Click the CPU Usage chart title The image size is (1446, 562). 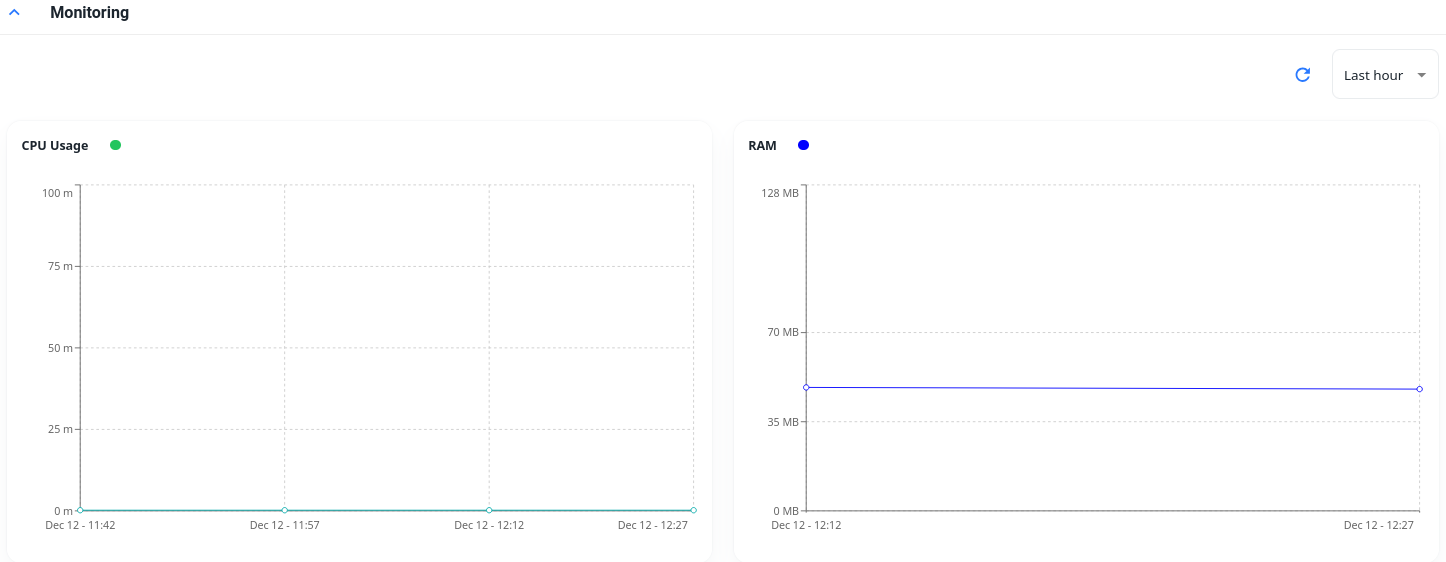(x=55, y=145)
